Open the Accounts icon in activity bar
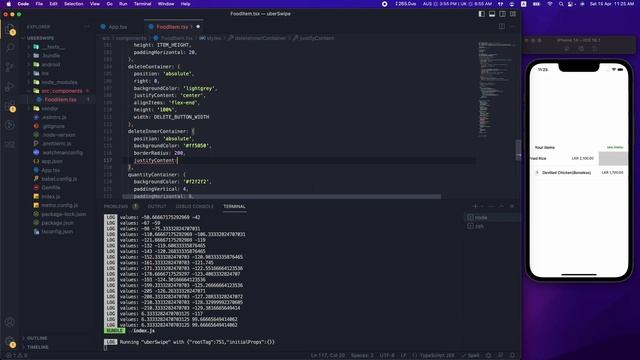Screen dimensions: 640x360 [10, 322]
